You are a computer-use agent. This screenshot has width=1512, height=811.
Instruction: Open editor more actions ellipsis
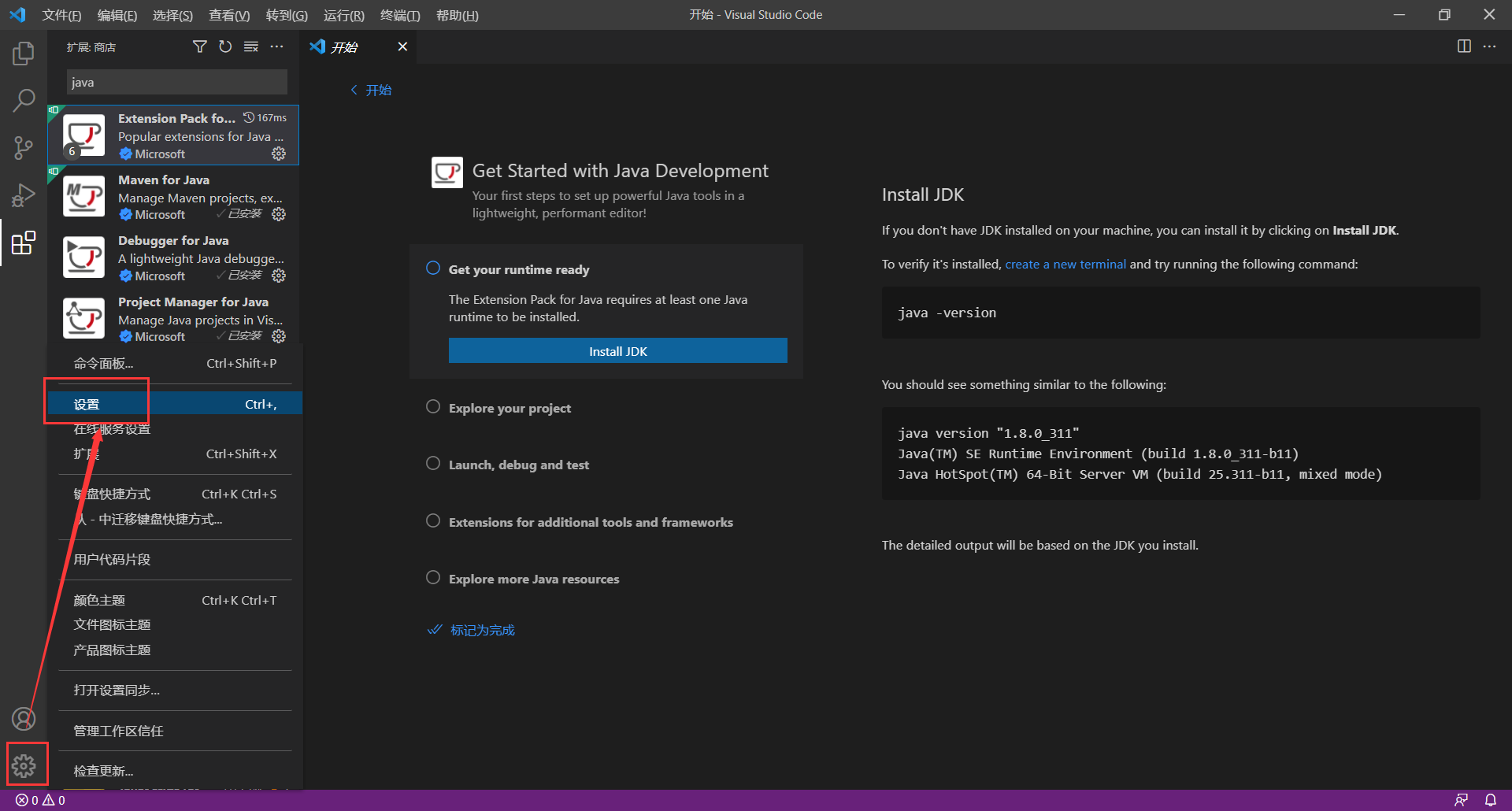[1489, 46]
